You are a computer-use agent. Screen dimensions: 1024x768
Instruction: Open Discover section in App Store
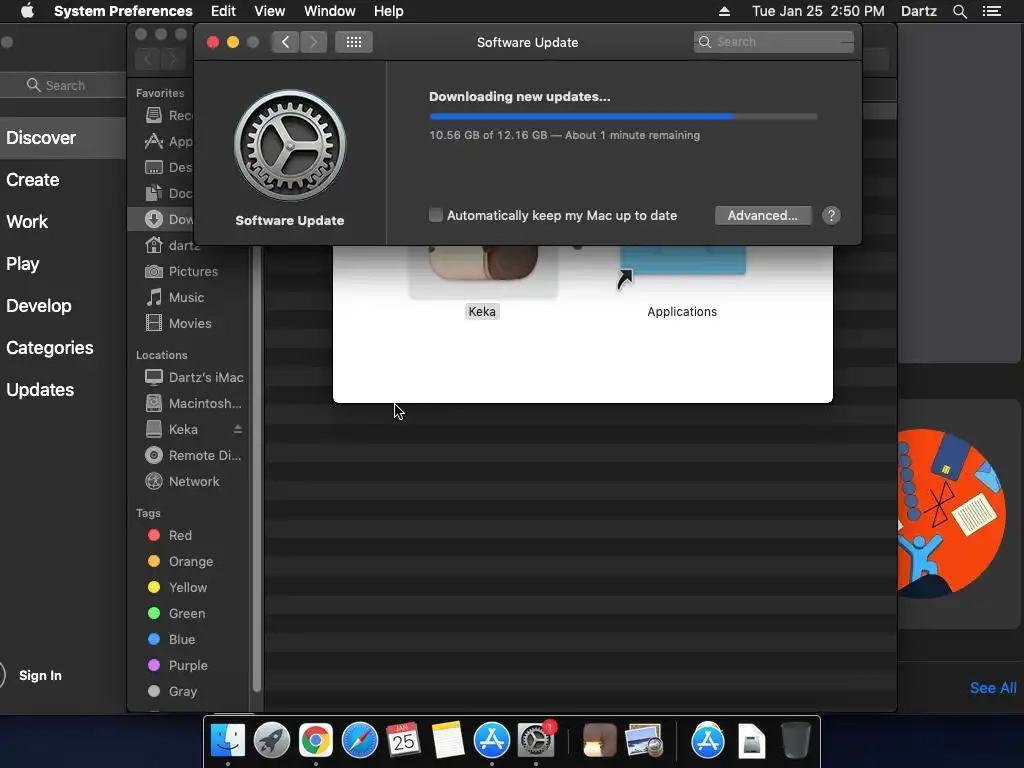click(x=63, y=138)
